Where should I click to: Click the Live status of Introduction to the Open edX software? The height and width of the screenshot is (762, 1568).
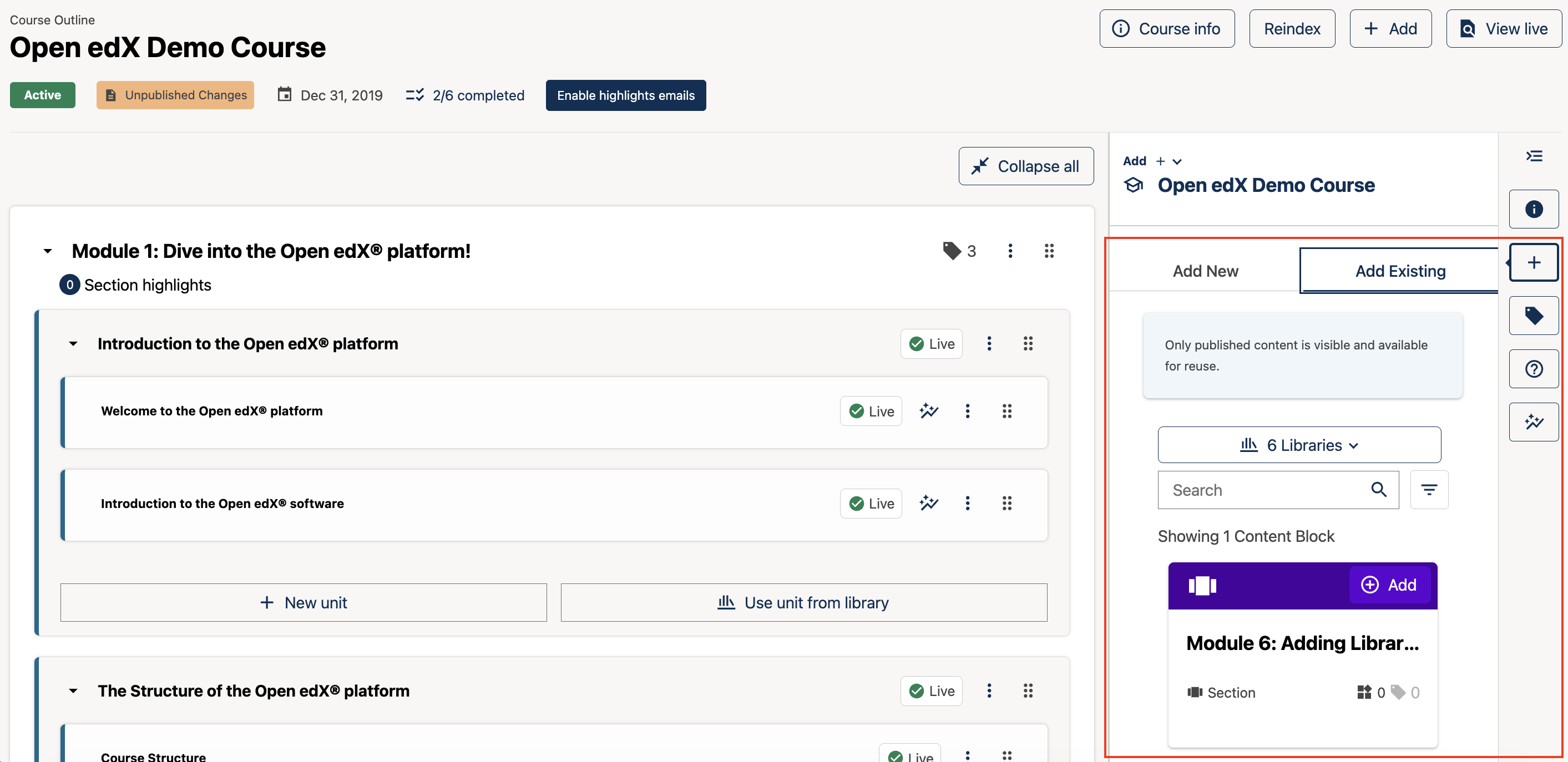(x=871, y=504)
